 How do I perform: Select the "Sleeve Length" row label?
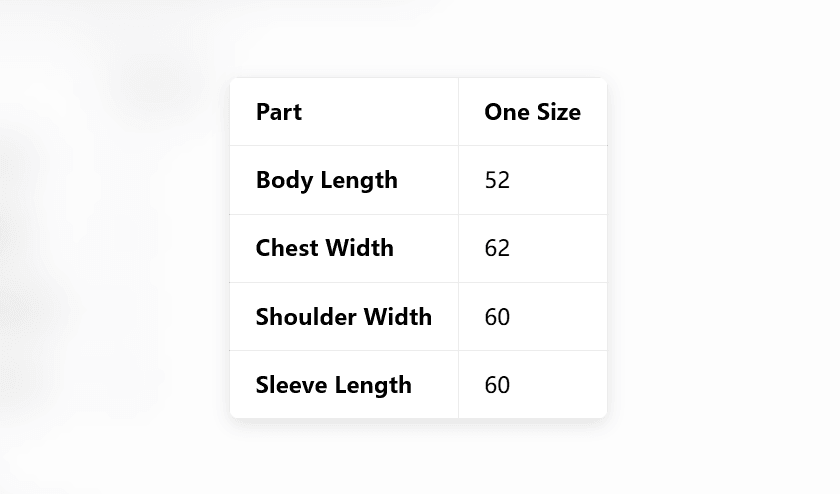[x=333, y=385]
